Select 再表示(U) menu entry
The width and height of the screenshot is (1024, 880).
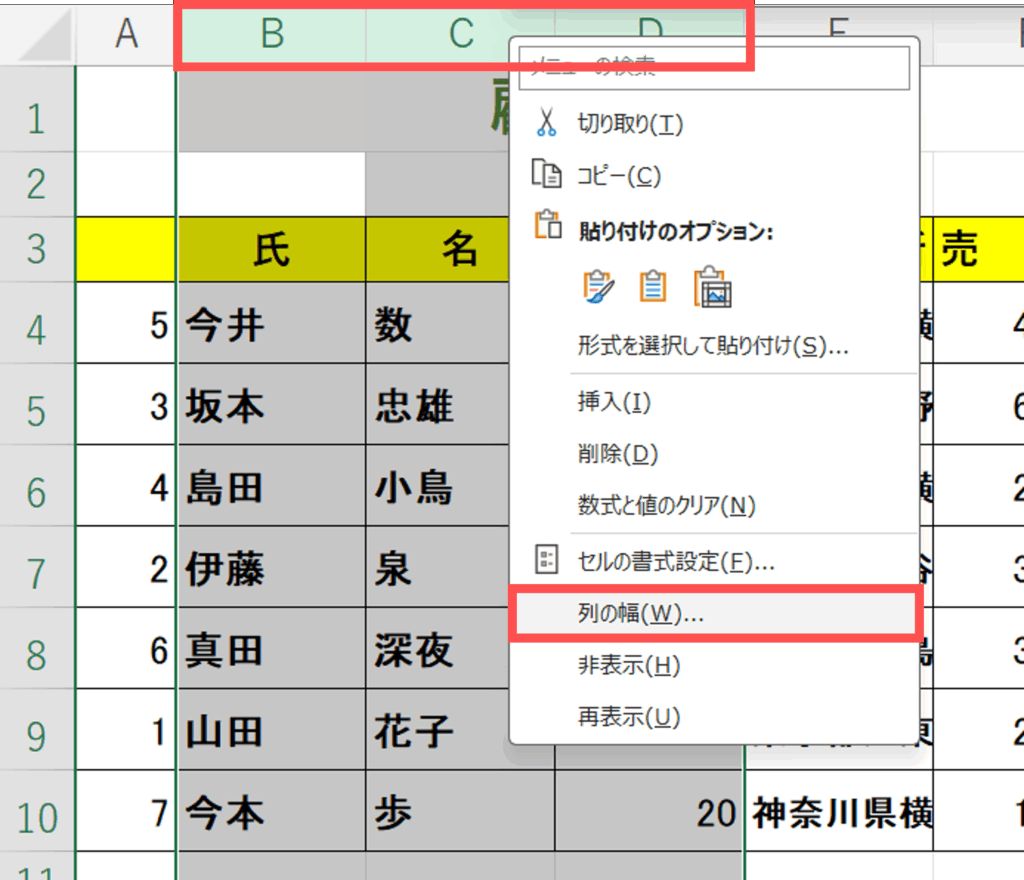[628, 717]
